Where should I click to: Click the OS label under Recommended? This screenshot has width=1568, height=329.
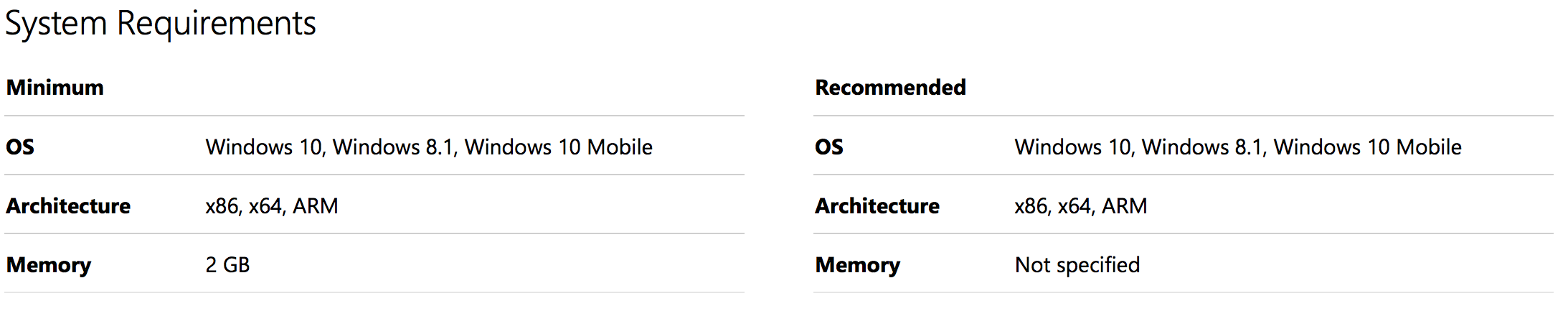pyautogui.click(x=829, y=147)
